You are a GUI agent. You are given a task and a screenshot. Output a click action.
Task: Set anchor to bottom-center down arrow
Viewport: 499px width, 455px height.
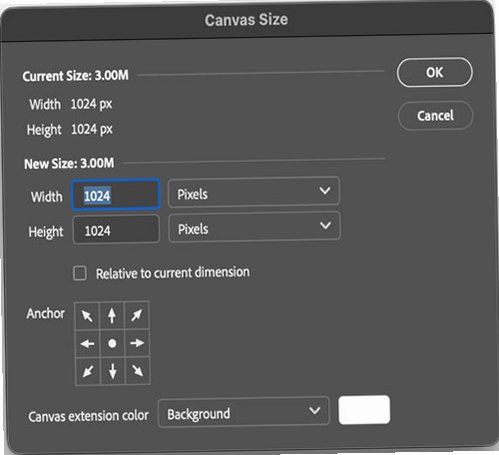(x=113, y=371)
